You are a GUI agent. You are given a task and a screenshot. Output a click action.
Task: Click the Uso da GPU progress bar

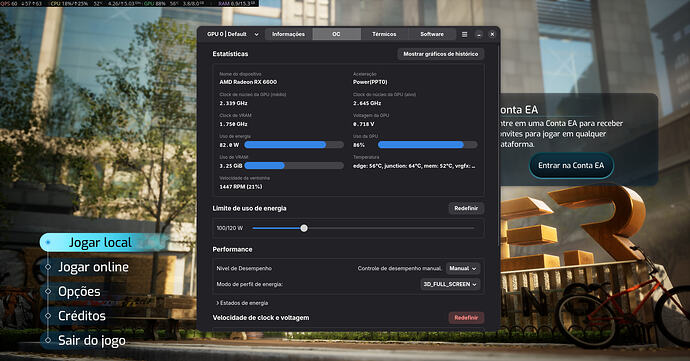click(428, 145)
